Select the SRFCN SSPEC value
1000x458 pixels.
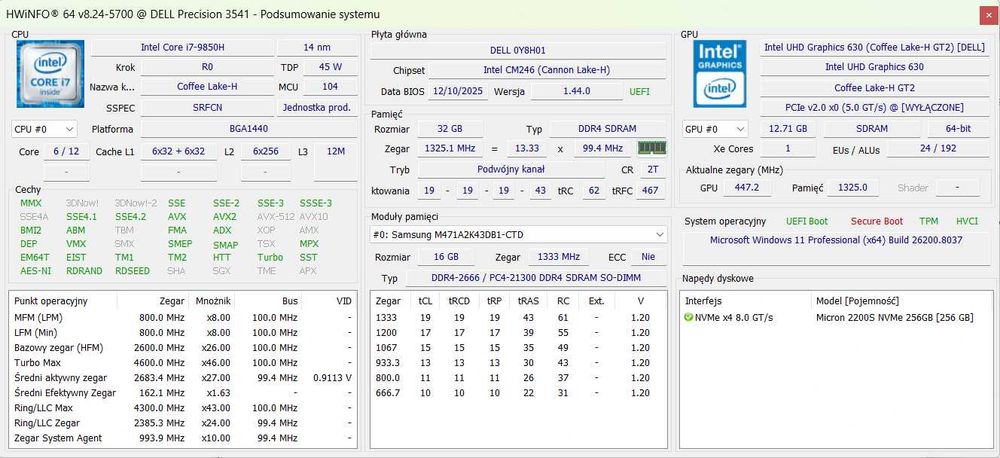coord(207,107)
